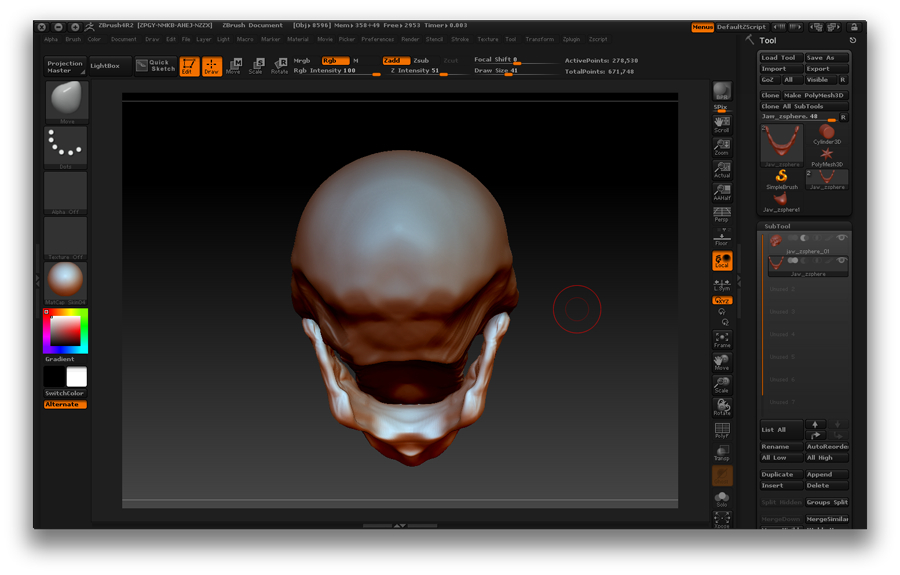900x575 pixels.
Task: Toggle PolyF polyframe display
Action: click(721, 430)
